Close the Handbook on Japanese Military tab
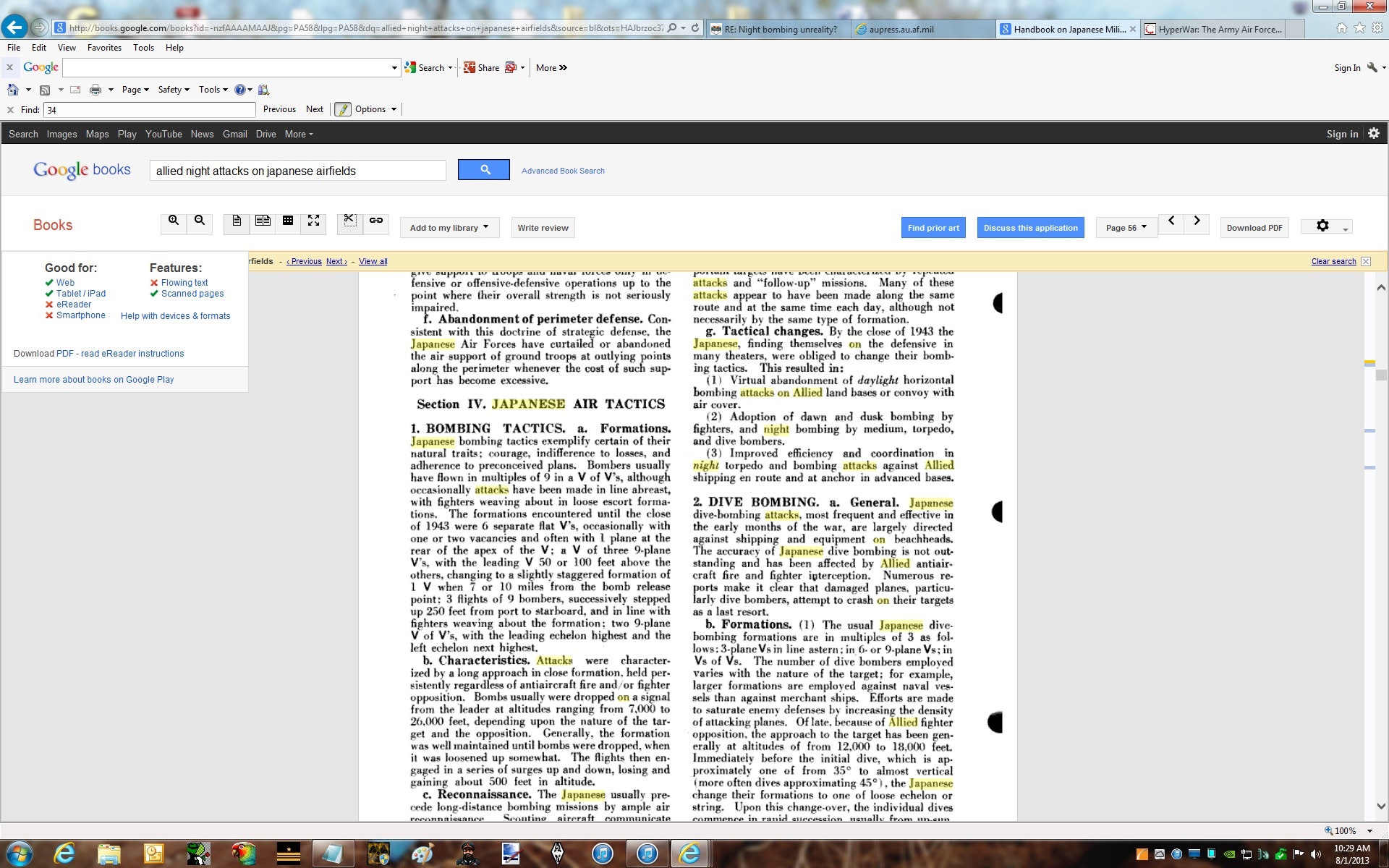 (1133, 29)
